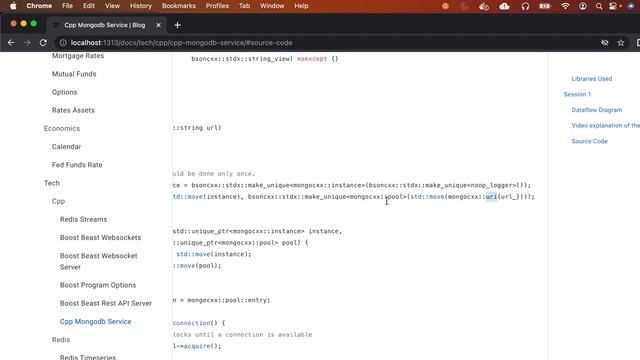Open the Apple menu

click(13, 6)
